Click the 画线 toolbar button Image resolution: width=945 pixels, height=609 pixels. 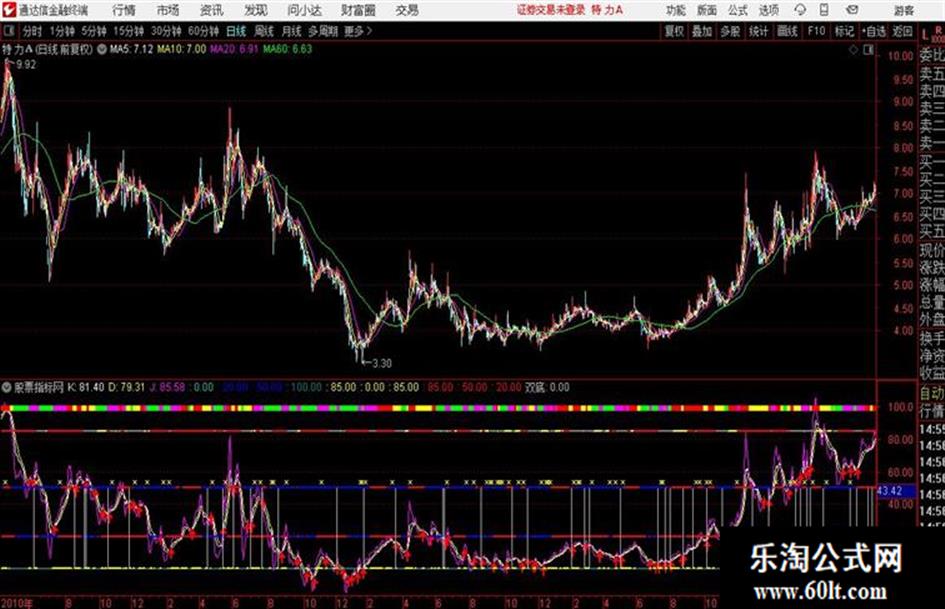click(787, 31)
